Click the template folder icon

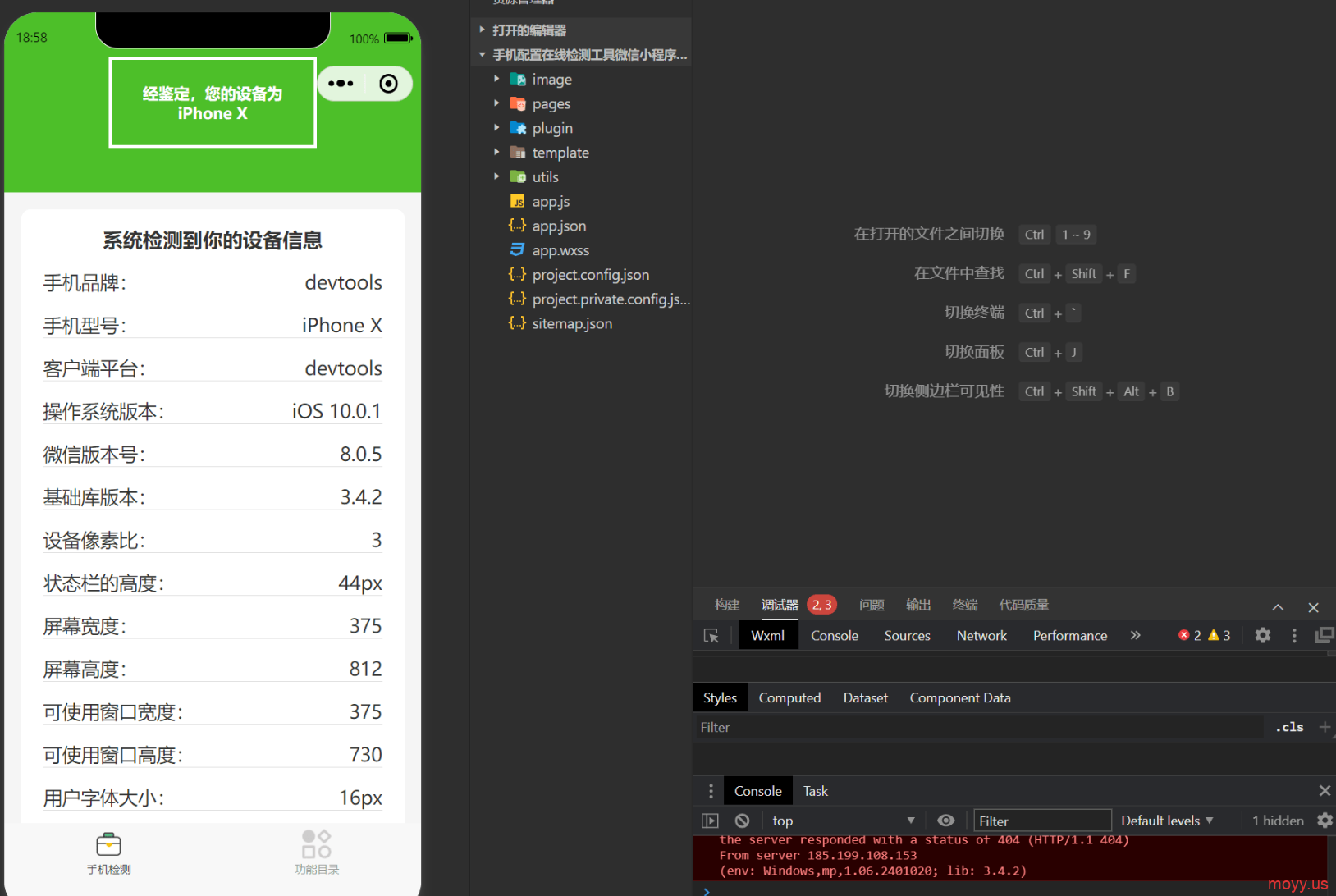pyautogui.click(x=518, y=153)
